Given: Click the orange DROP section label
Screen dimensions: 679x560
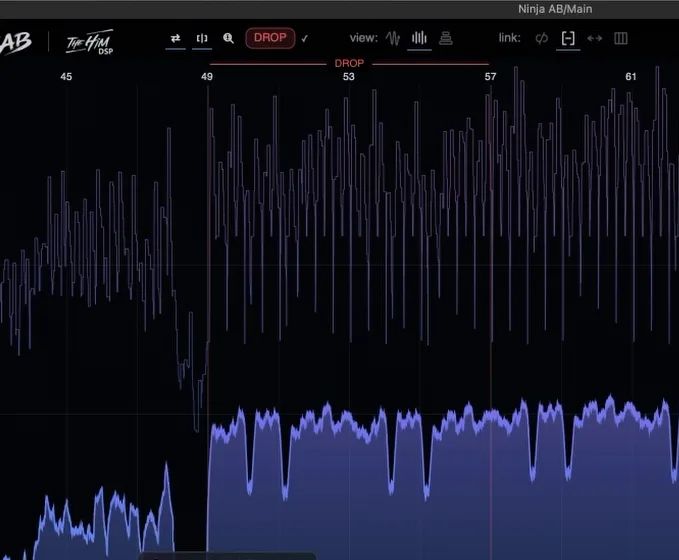Looking at the screenshot, I should 349,64.
